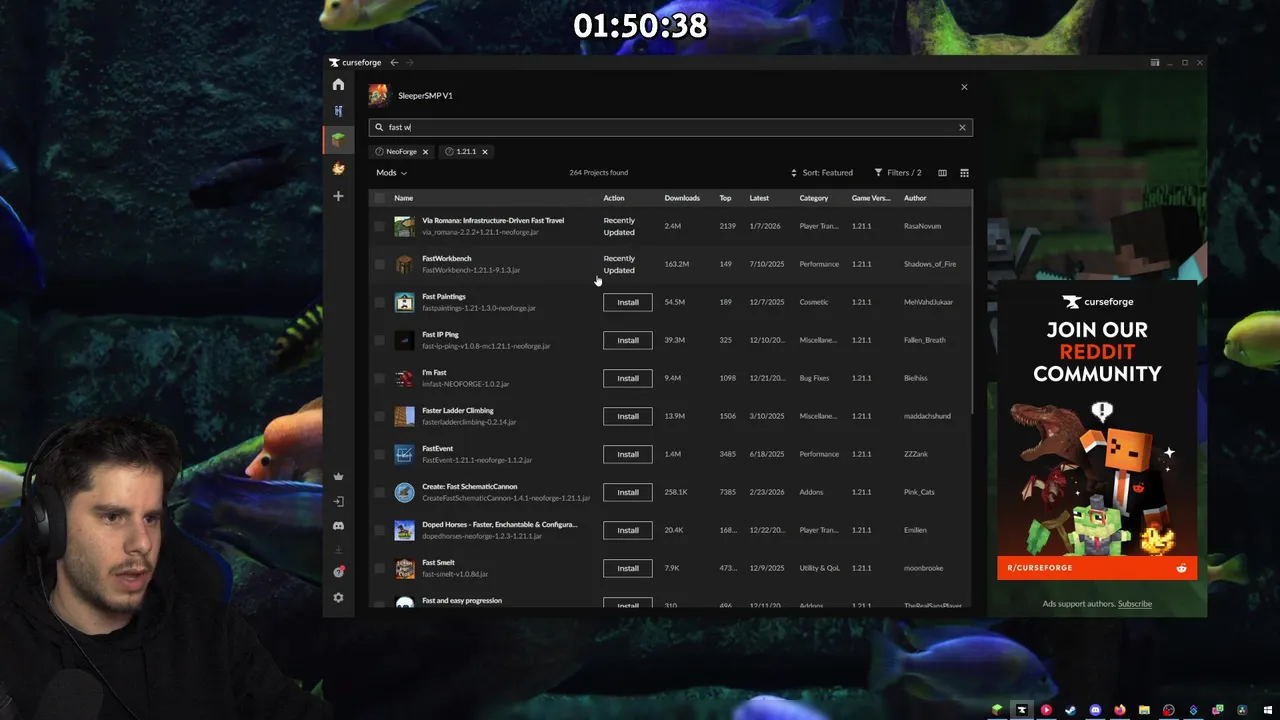Check the Faster Ladder Climbing row checkbox

(379, 416)
